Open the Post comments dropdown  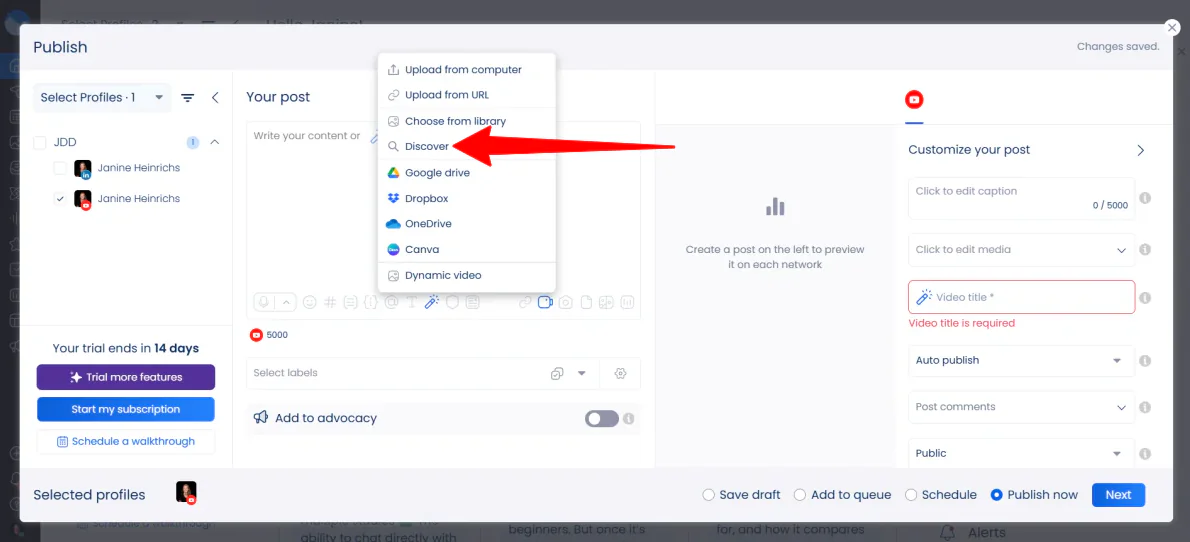point(1022,407)
